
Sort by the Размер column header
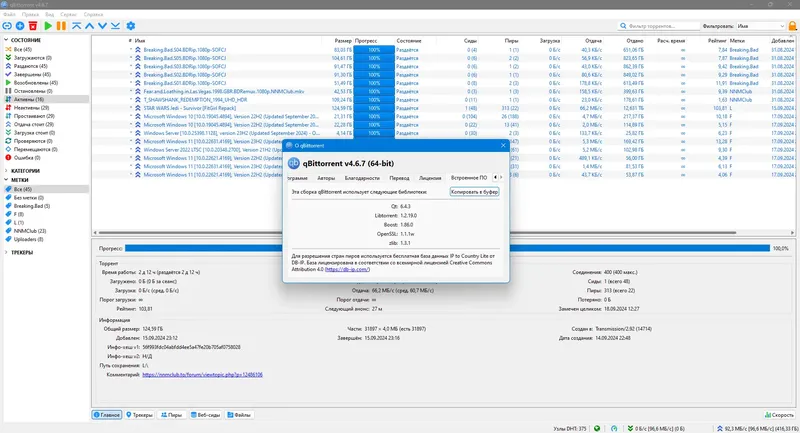[x=343, y=41]
